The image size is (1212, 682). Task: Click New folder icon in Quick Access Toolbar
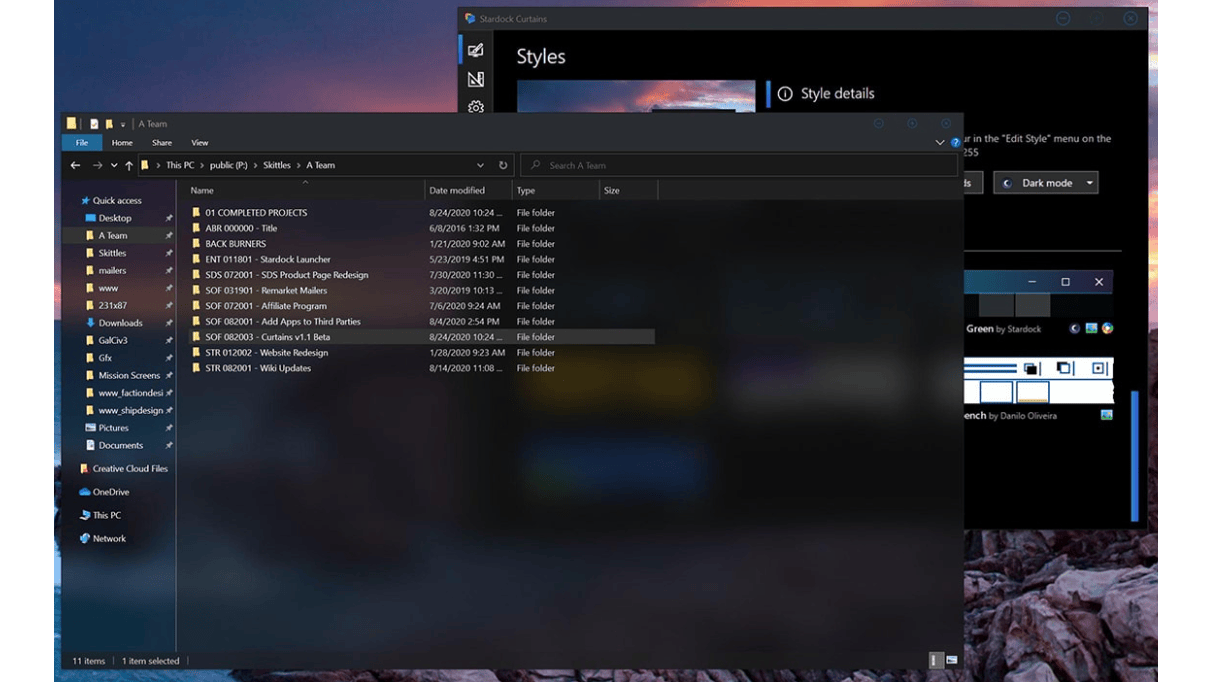(109, 124)
